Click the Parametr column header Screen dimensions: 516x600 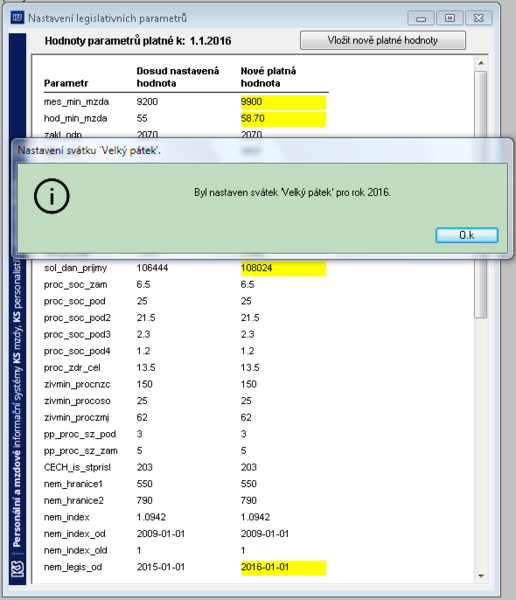[x=66, y=83]
